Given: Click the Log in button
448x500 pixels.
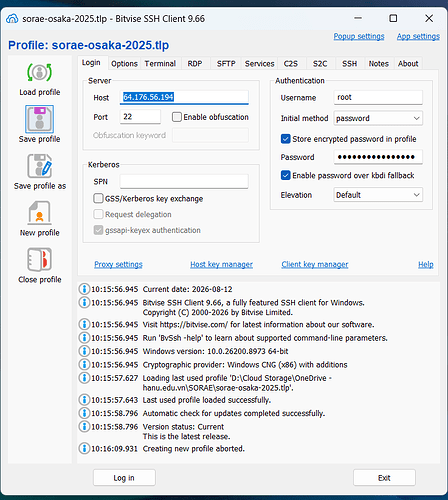Looking at the screenshot, I should click(x=124, y=478).
